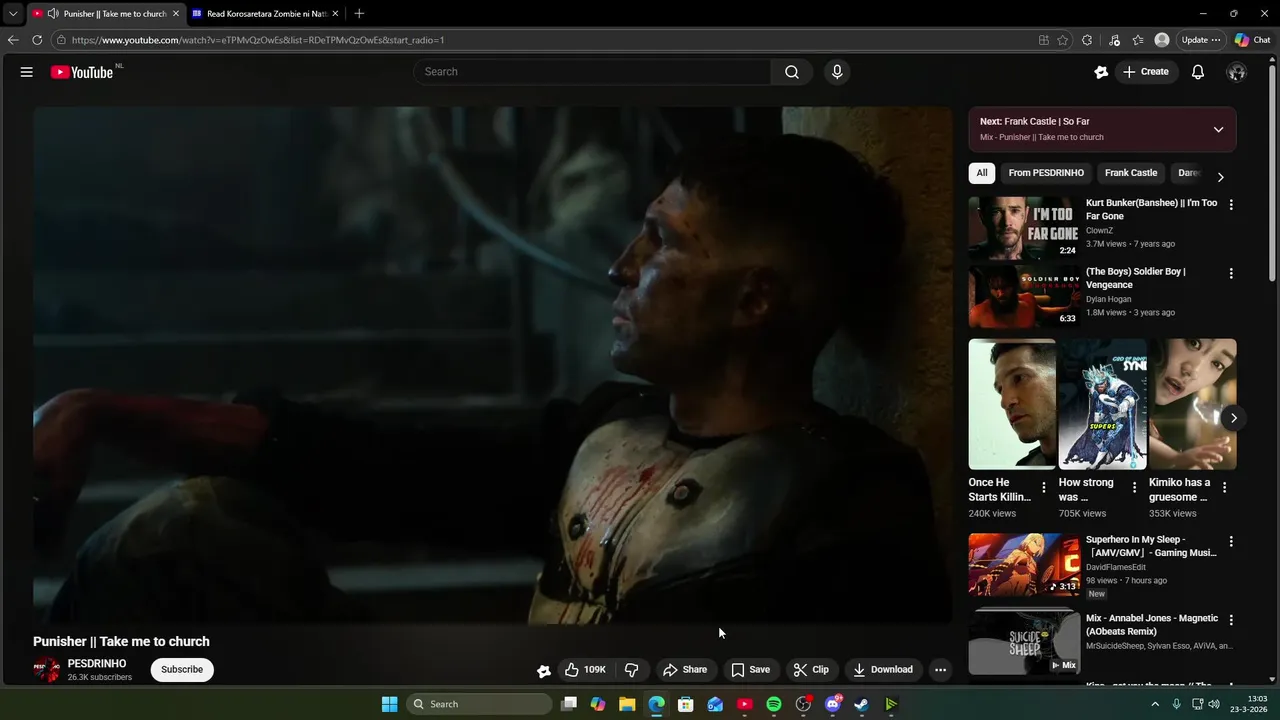Dislike the Punisher video
1280x720 pixels.
(x=632, y=670)
